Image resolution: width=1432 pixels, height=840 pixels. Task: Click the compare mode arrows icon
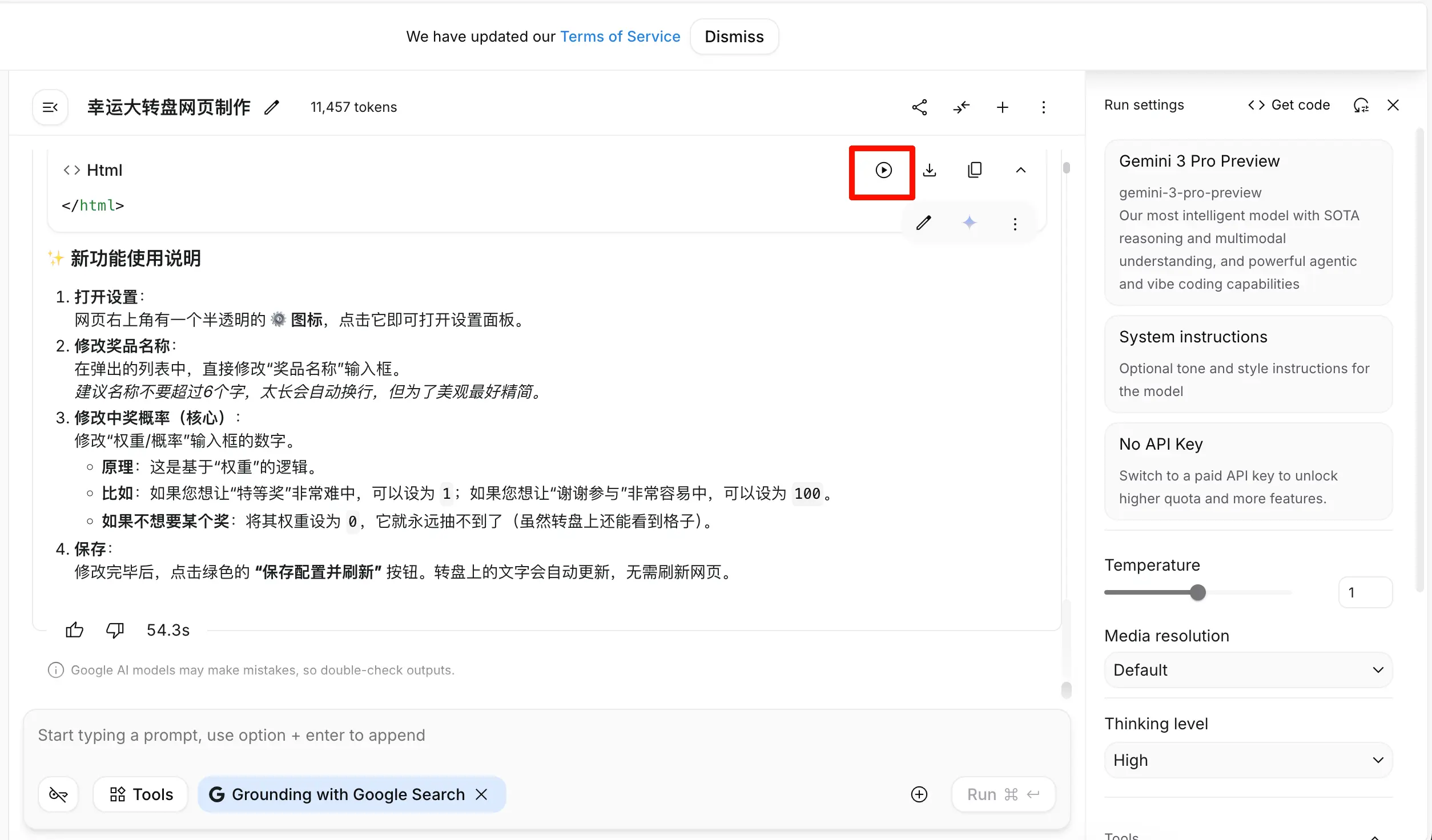(961, 107)
